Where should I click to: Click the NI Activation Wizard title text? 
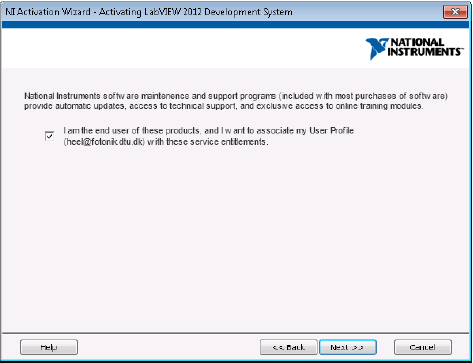149,12
